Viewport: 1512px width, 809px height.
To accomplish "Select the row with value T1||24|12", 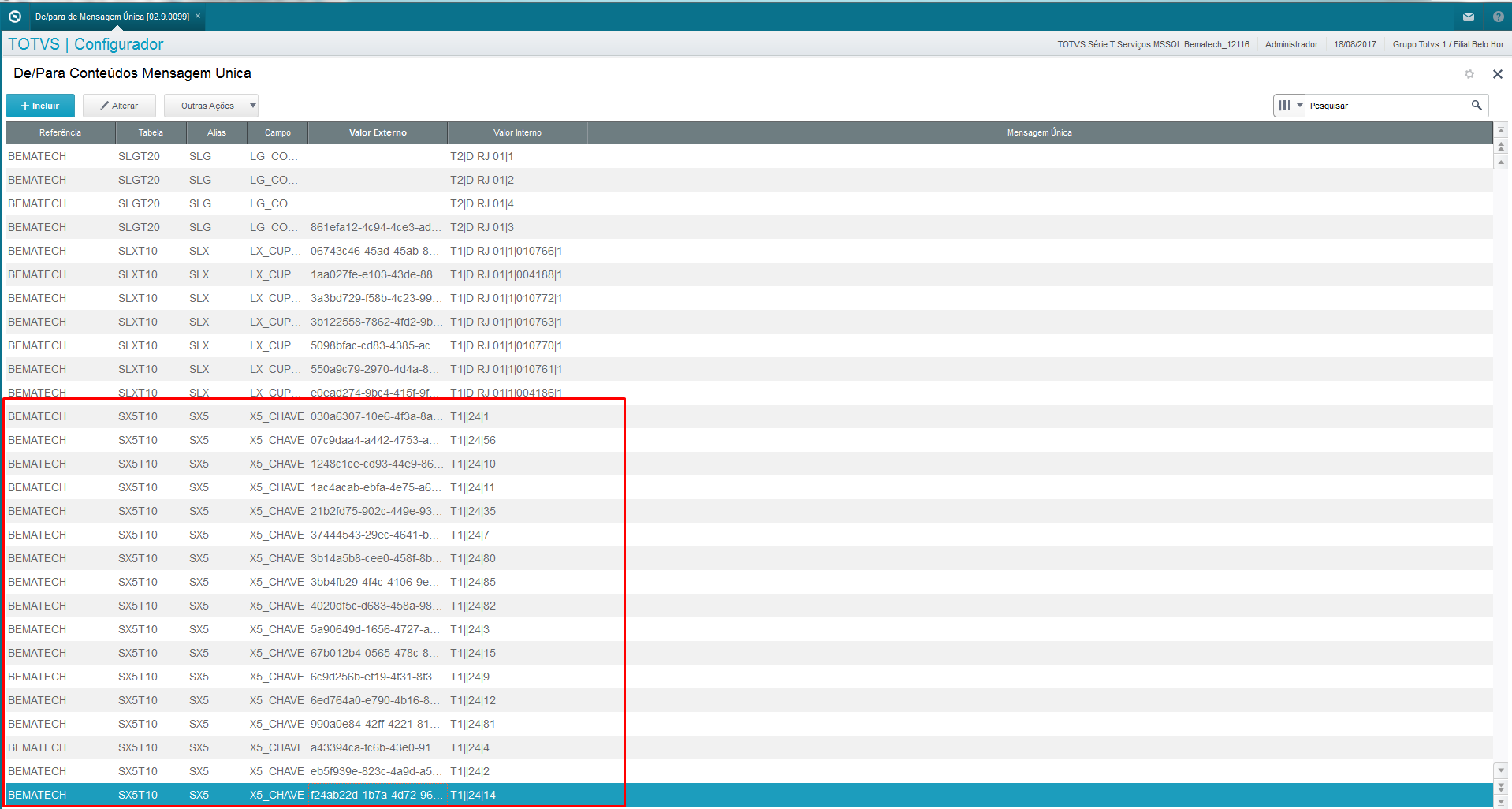I will (749, 700).
